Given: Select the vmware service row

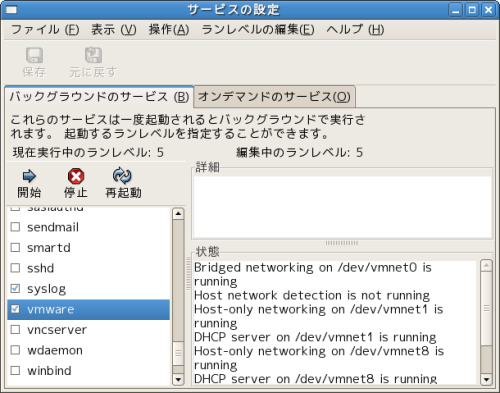Looking at the screenshot, I should tap(89, 309).
